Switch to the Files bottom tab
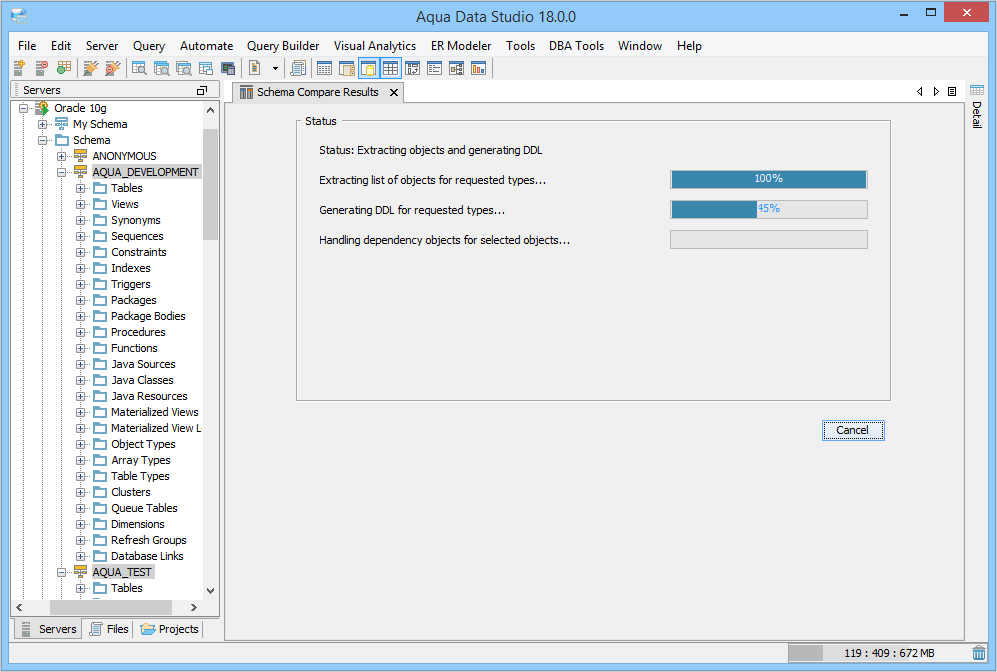The image size is (997, 672). 109,629
